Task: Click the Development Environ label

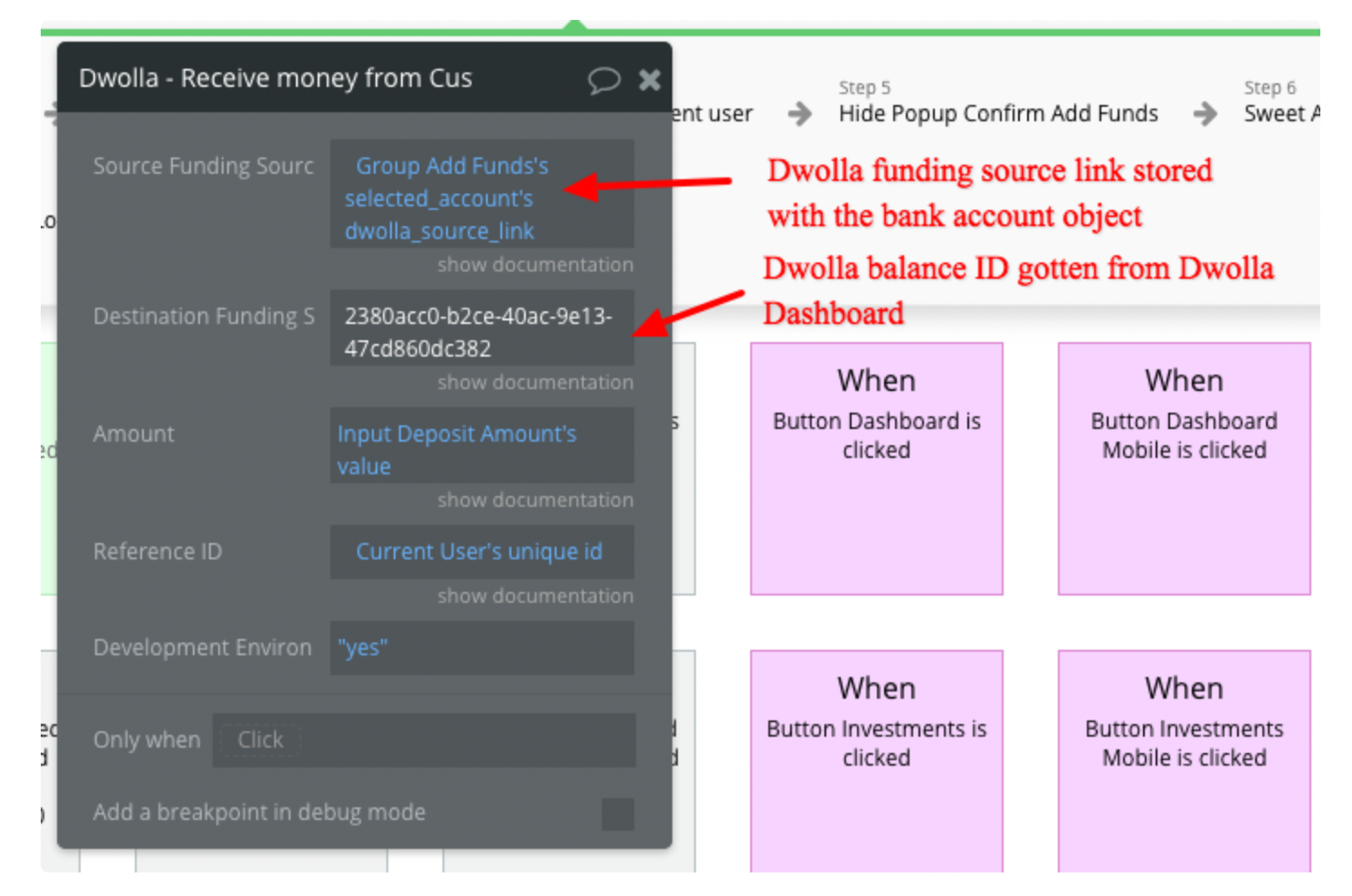Action: click(203, 648)
